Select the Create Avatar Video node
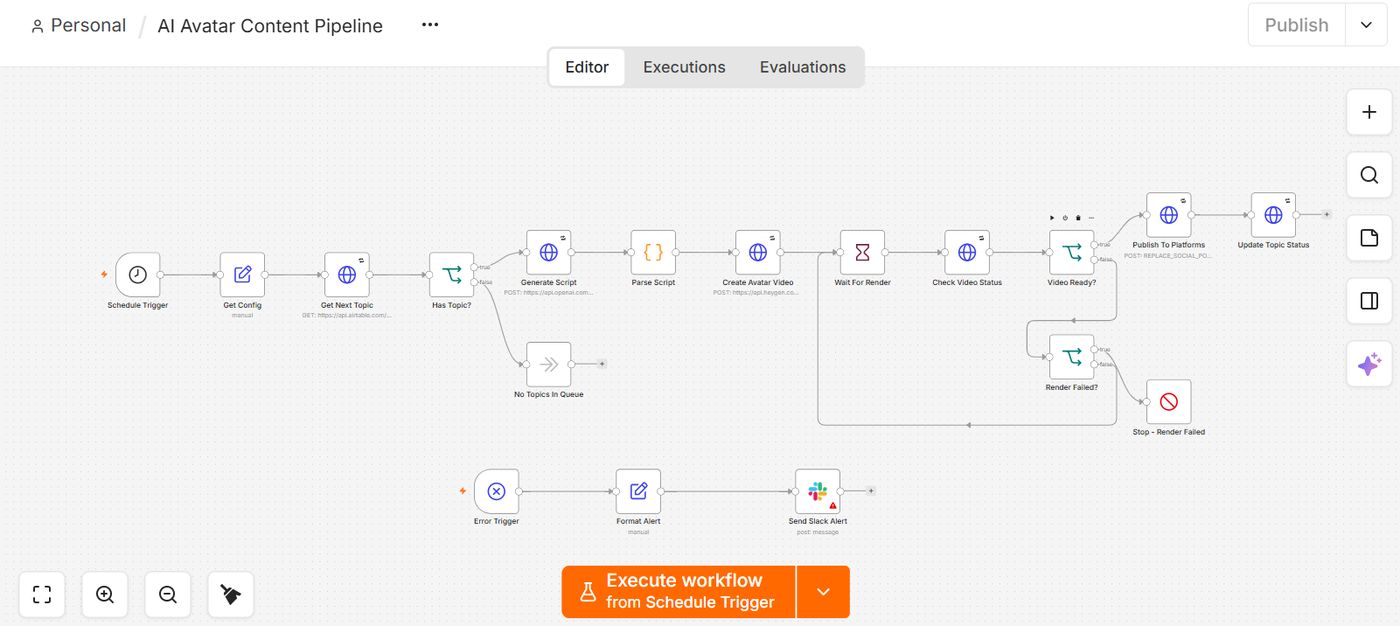 (758, 253)
